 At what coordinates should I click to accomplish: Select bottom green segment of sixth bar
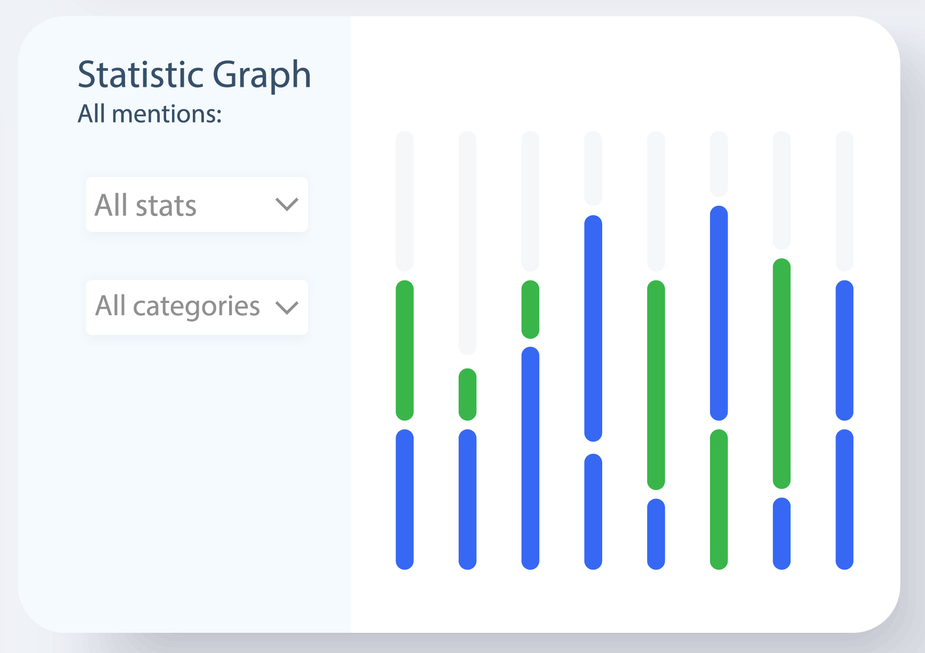coord(719,499)
